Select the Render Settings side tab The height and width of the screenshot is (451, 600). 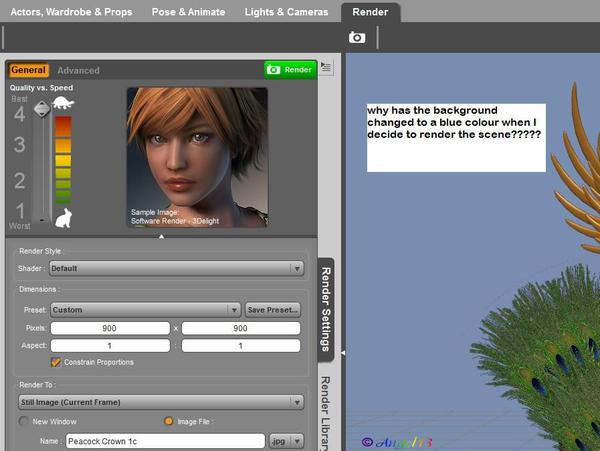(x=326, y=309)
